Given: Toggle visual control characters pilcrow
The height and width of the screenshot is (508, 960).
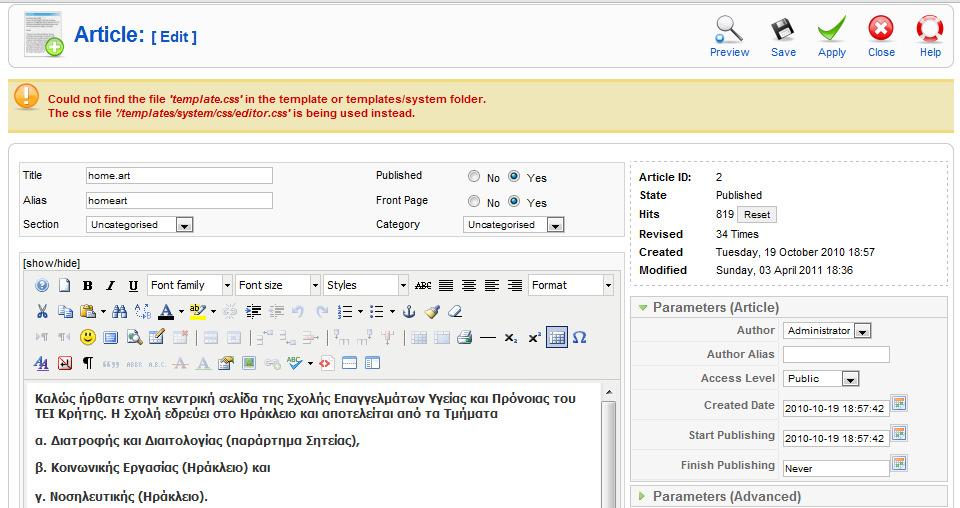Looking at the screenshot, I should (88, 364).
